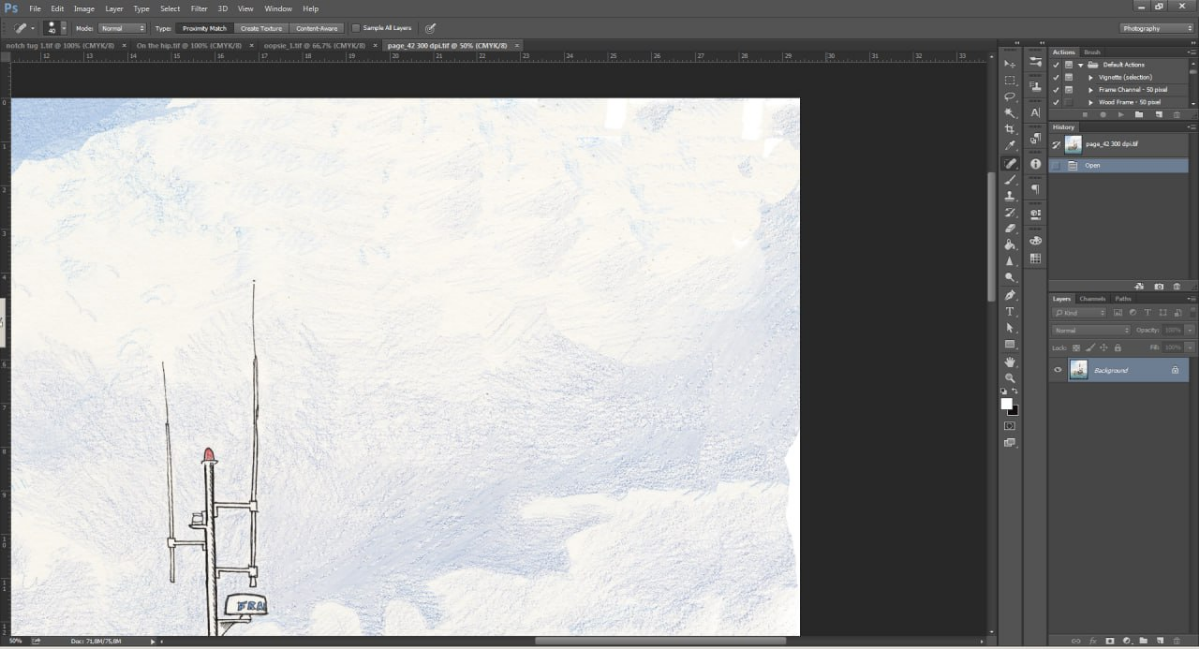Open the Character panel icon
Image resolution: width=1199 pixels, height=649 pixels.
pyautogui.click(x=1035, y=112)
